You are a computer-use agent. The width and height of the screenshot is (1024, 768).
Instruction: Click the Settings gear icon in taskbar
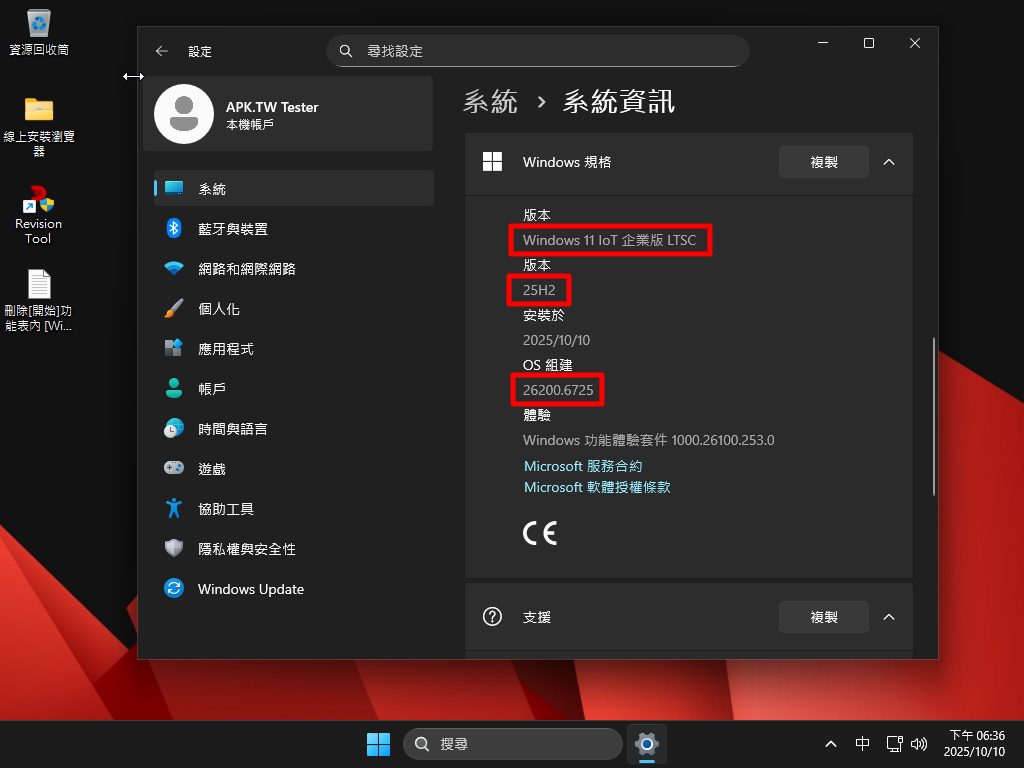pos(647,744)
